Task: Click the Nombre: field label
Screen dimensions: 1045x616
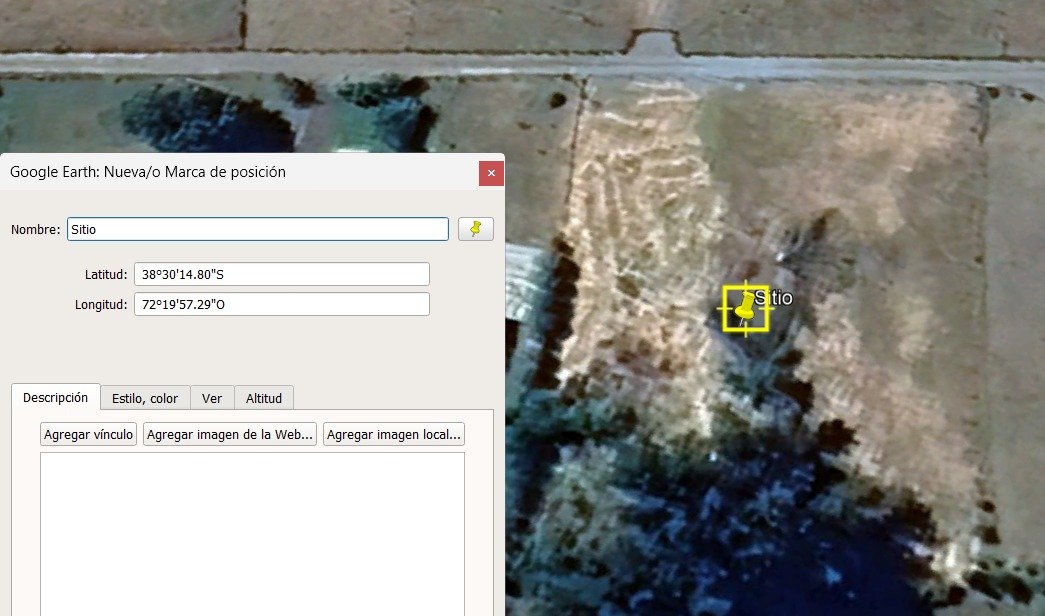Action: (x=35, y=229)
